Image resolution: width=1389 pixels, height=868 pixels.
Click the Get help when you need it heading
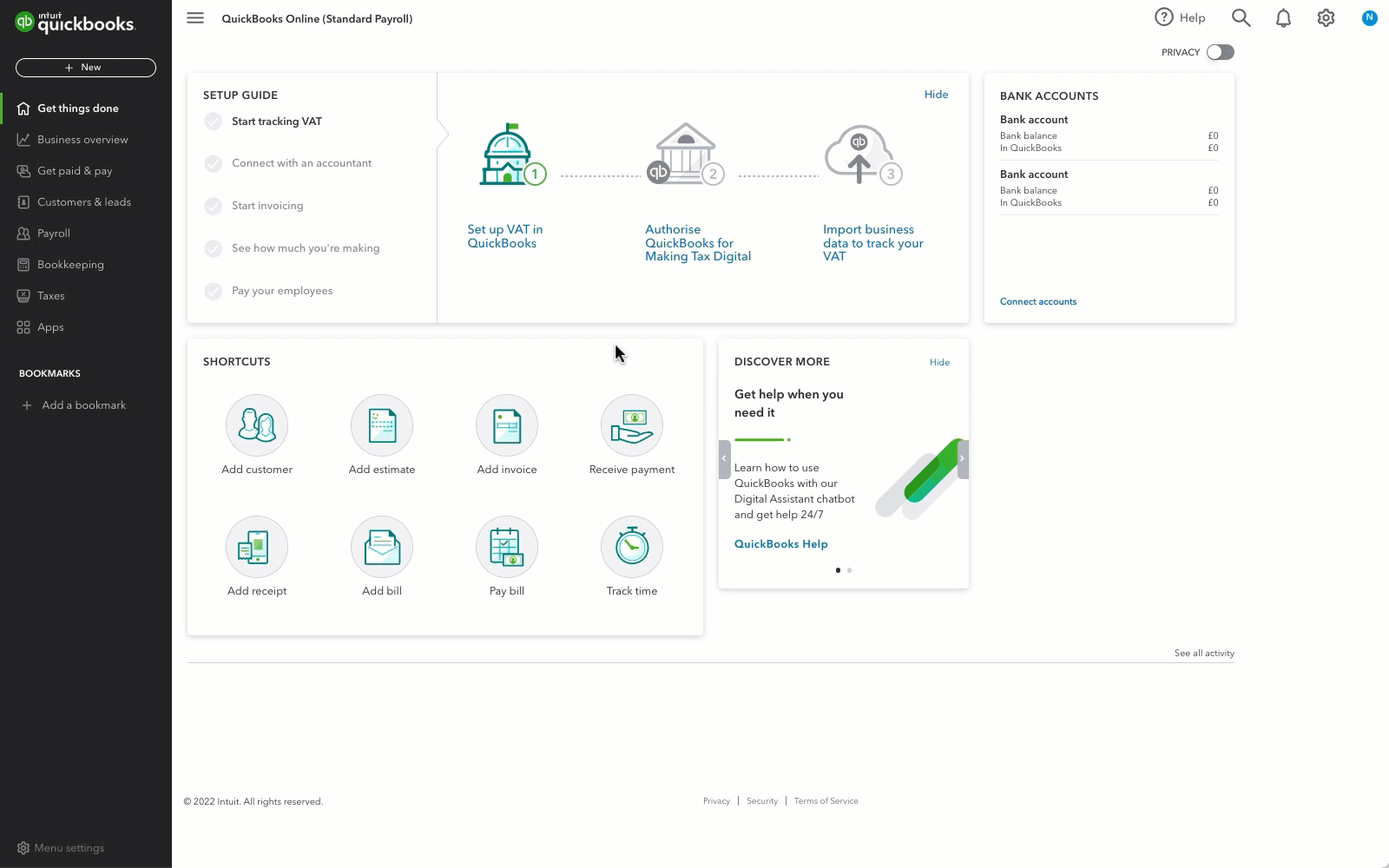pos(789,404)
